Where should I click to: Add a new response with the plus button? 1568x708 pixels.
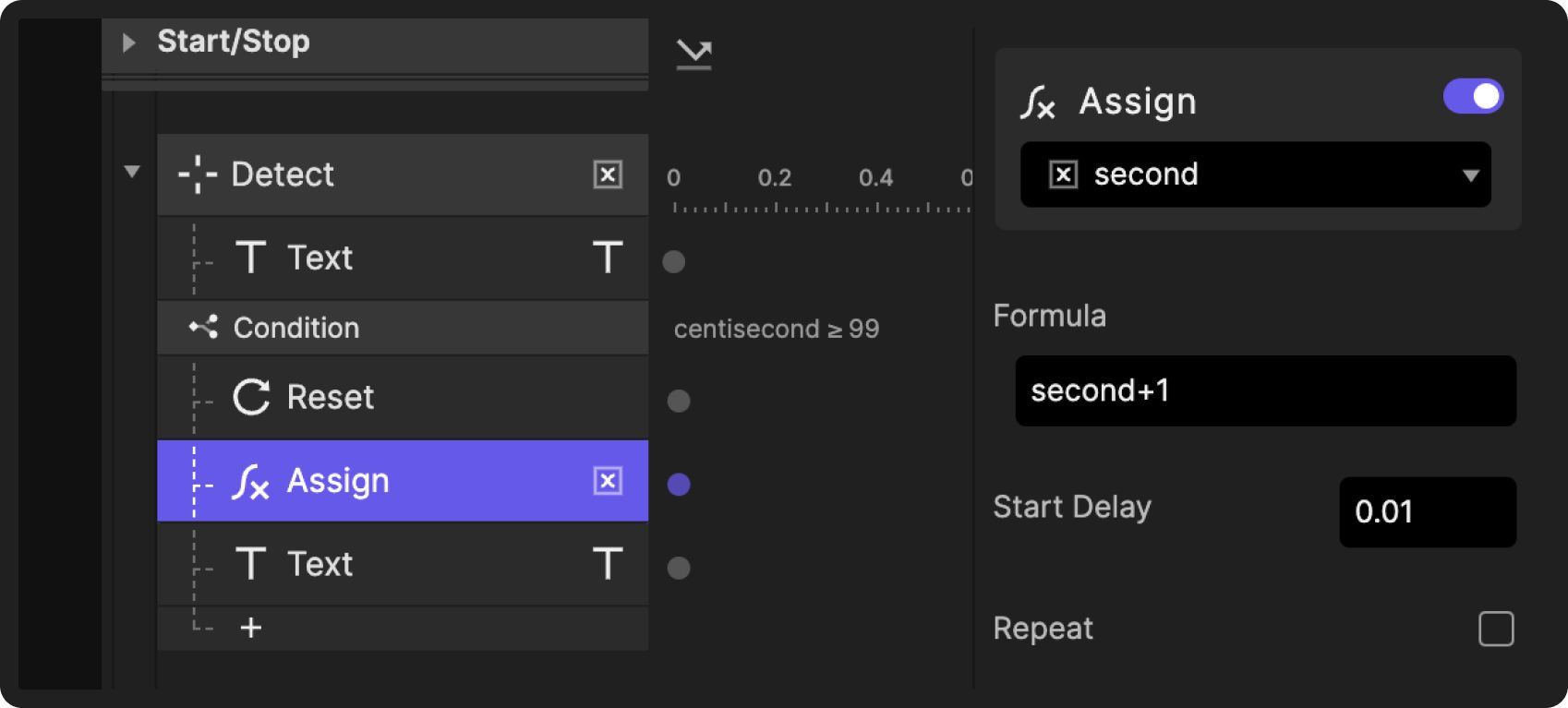[250, 628]
